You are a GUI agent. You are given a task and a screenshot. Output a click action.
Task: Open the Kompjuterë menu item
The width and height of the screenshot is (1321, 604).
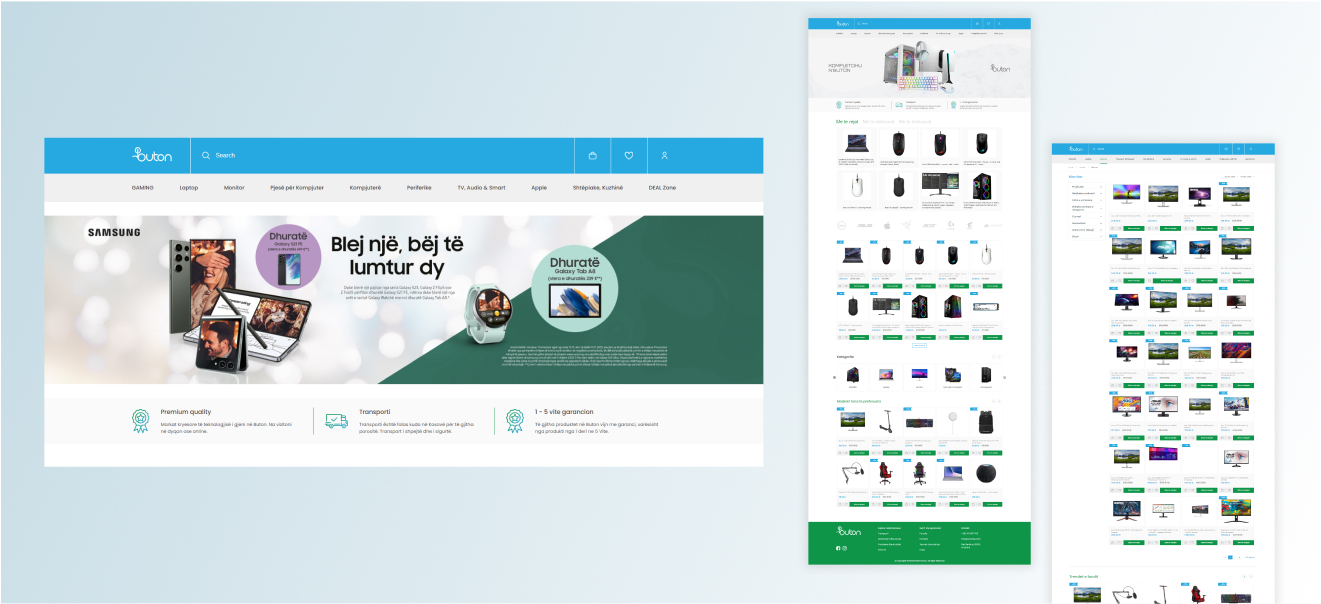(365, 188)
